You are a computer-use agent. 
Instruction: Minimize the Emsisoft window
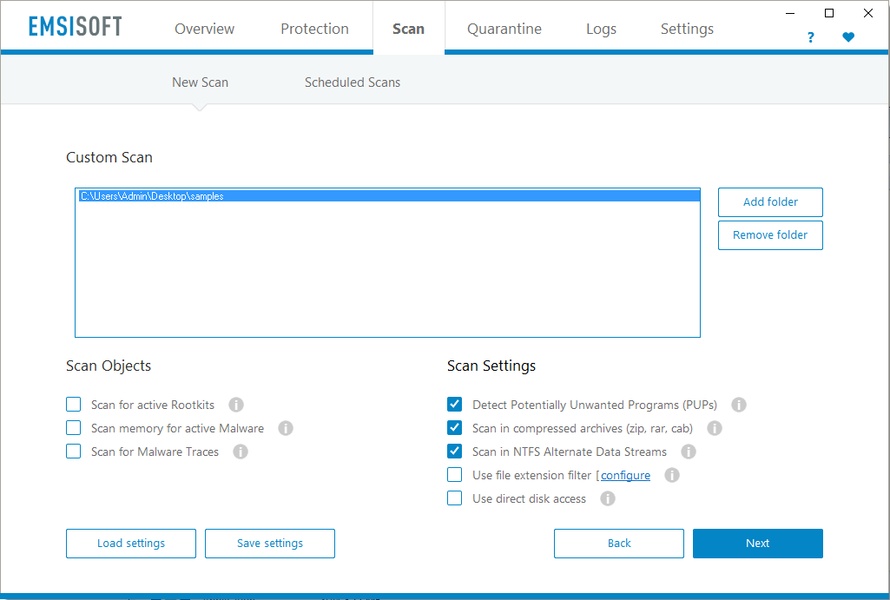790,13
